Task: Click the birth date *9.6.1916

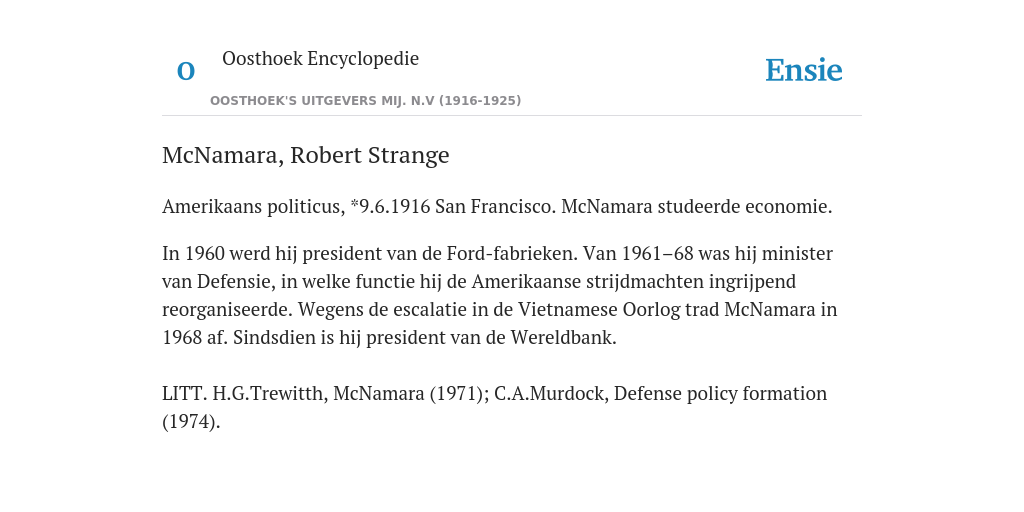Action: tap(391, 206)
